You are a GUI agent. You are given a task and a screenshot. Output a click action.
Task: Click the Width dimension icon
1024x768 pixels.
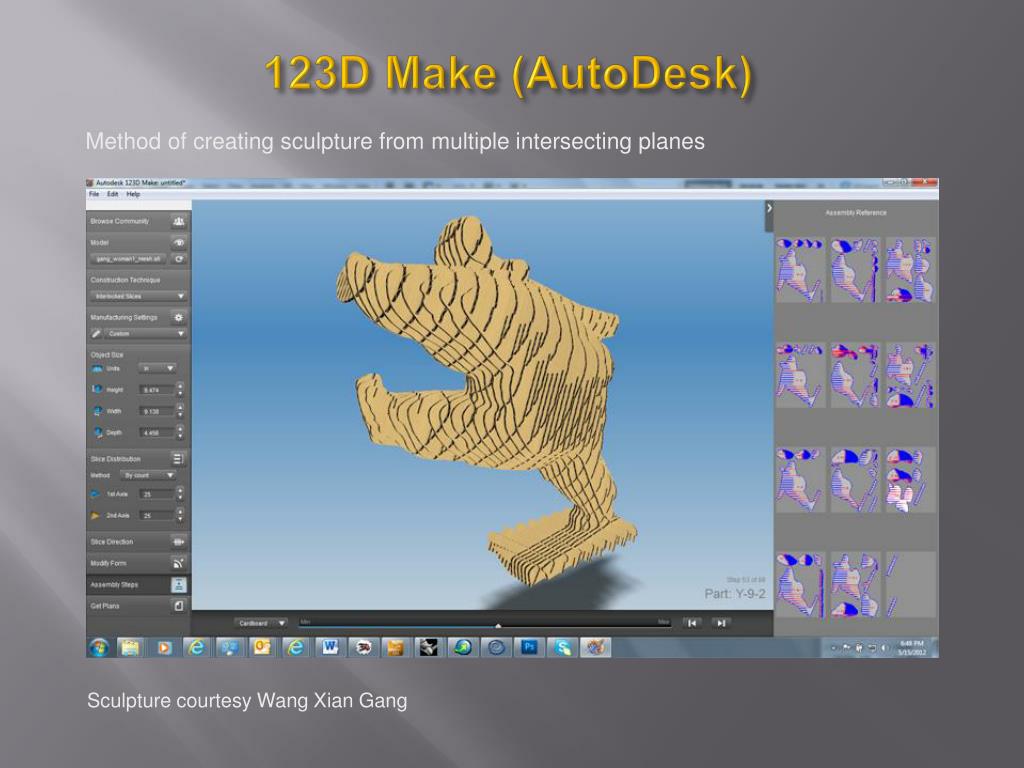pos(97,411)
